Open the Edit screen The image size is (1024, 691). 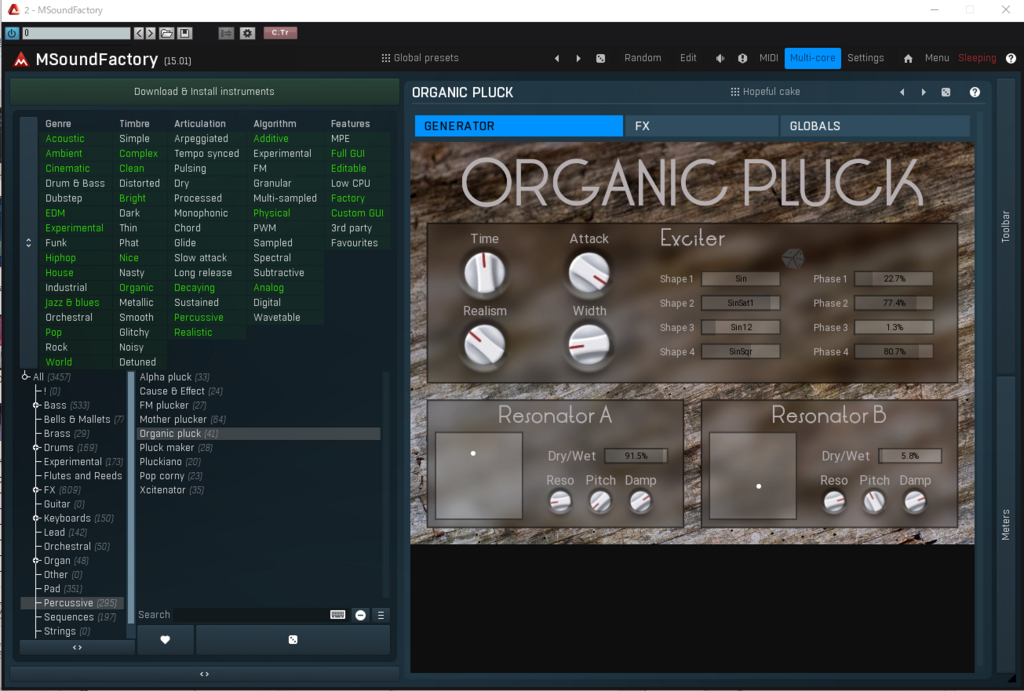click(688, 58)
